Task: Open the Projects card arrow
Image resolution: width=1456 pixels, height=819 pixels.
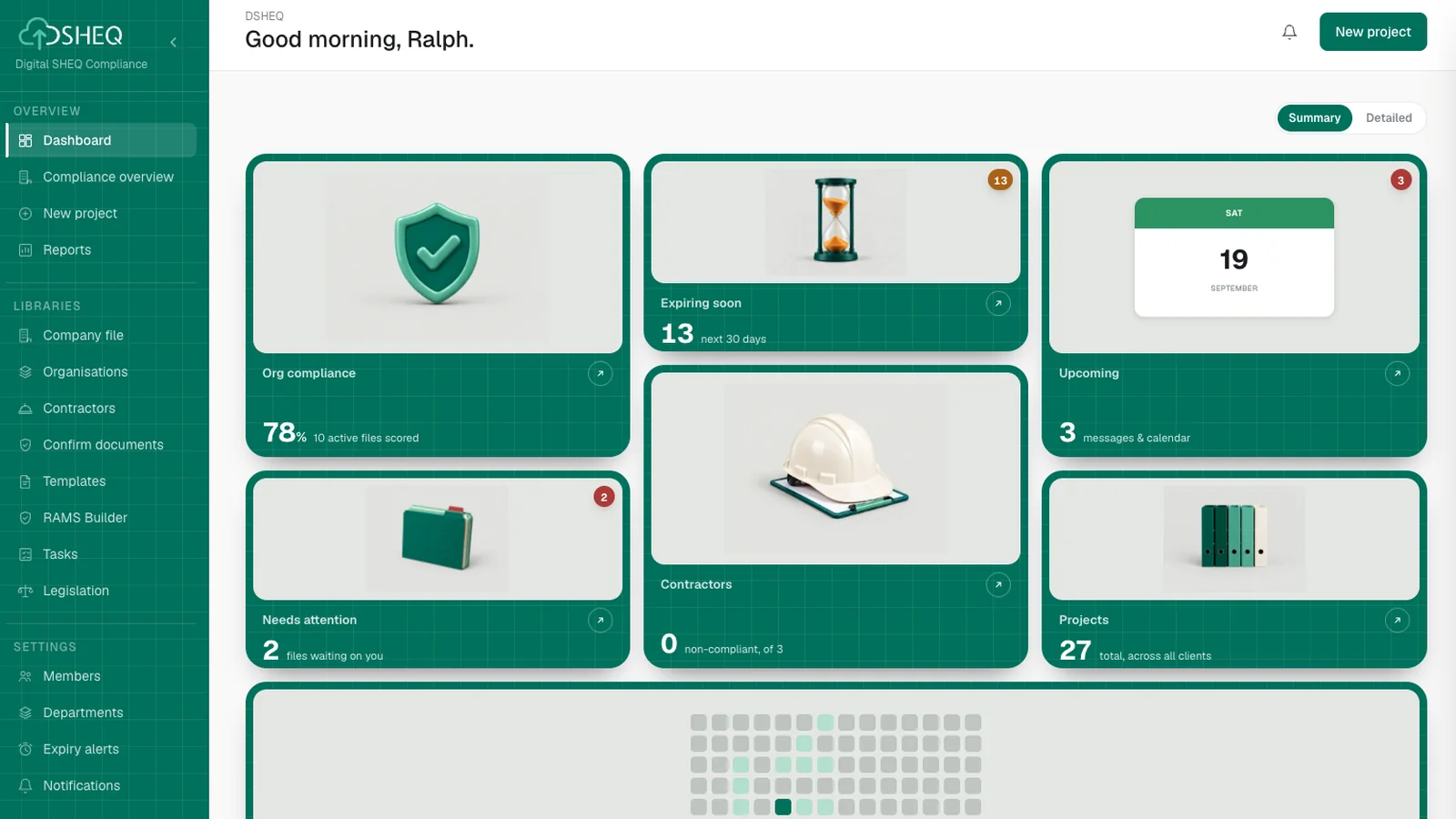Action: pyautogui.click(x=1397, y=620)
